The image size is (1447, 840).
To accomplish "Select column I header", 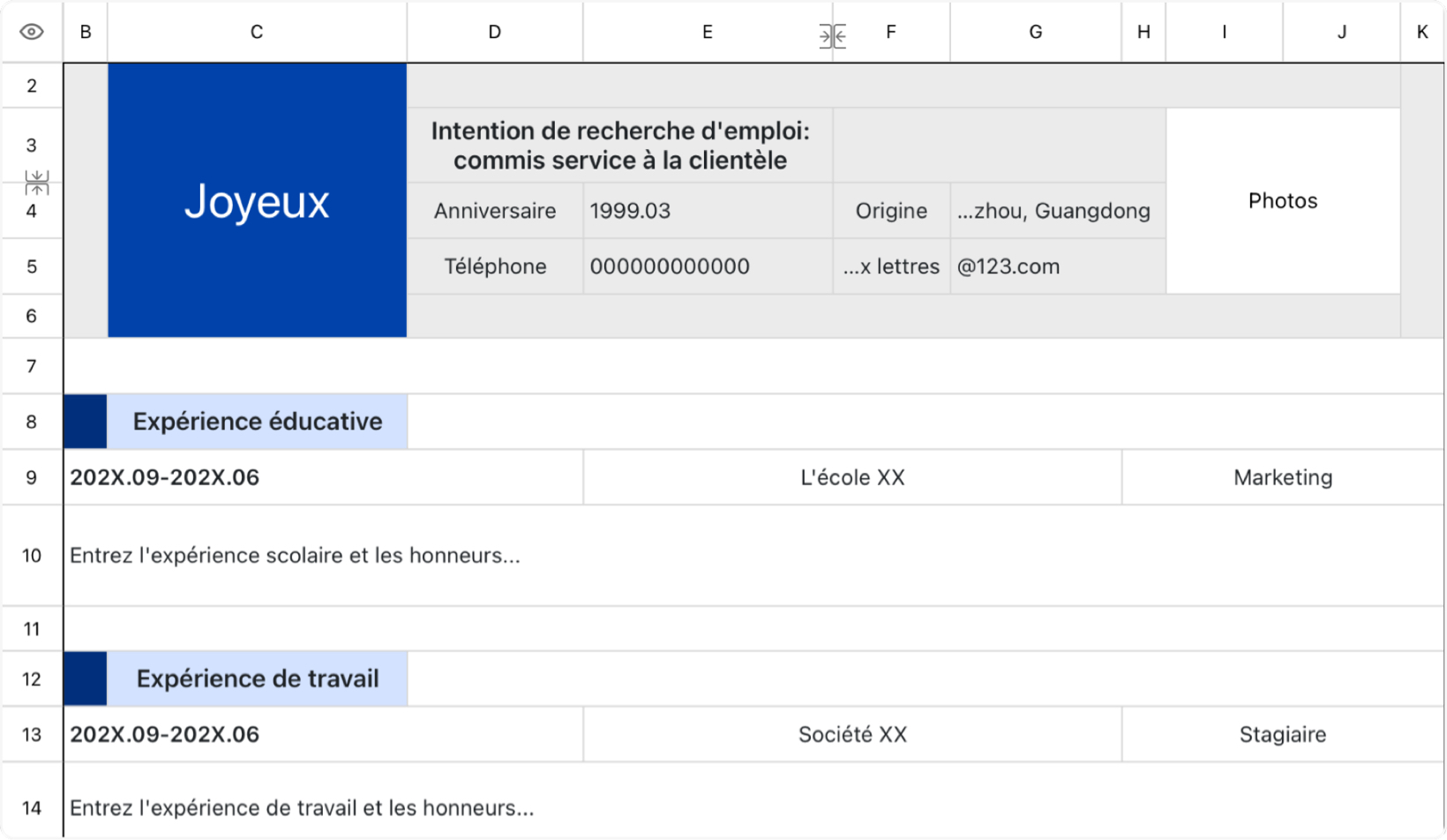I will point(1224,32).
